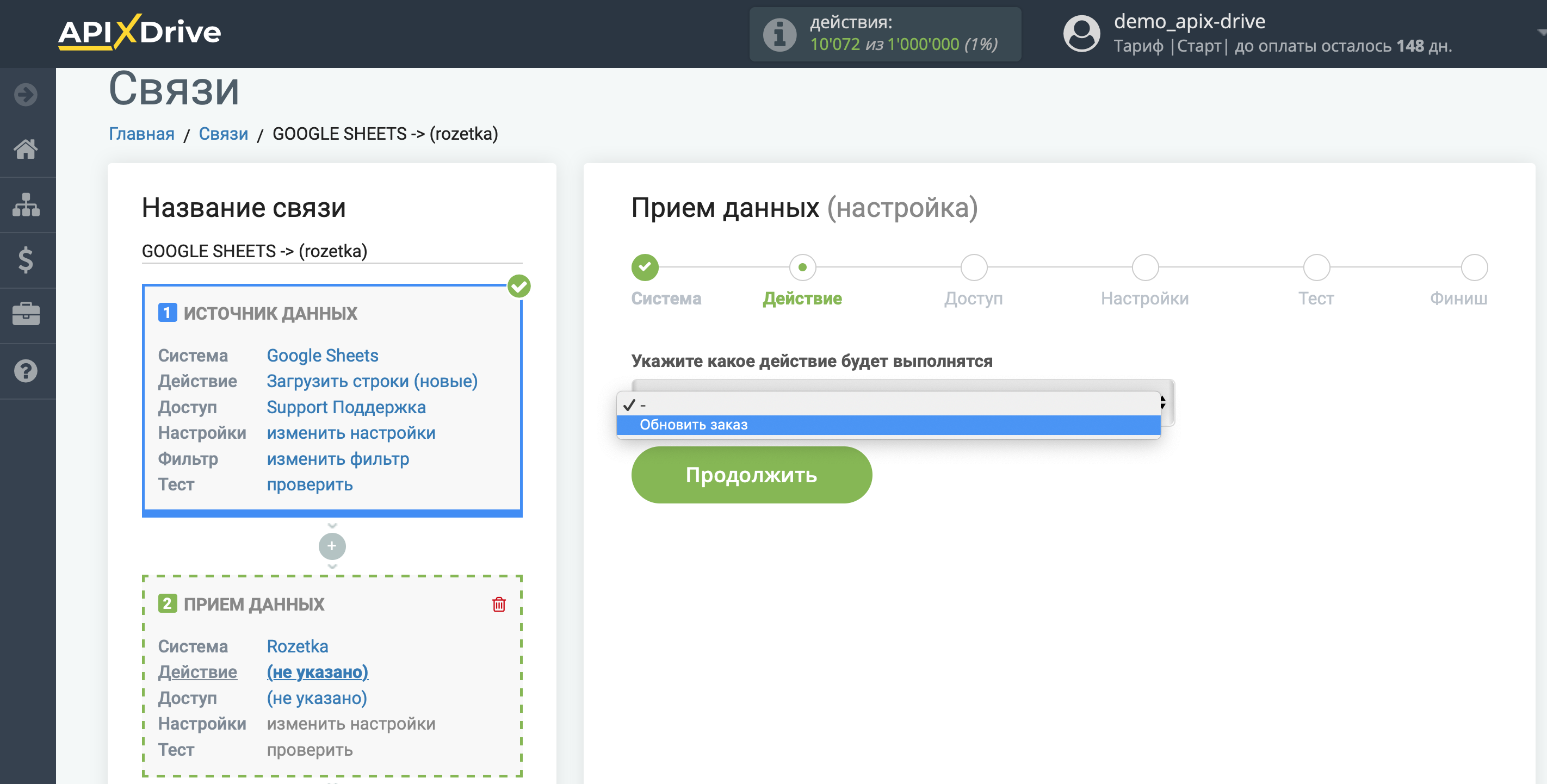Viewport: 1547px width, 784px height.
Task: Open the home icon in the sidebar
Action: [x=26, y=149]
